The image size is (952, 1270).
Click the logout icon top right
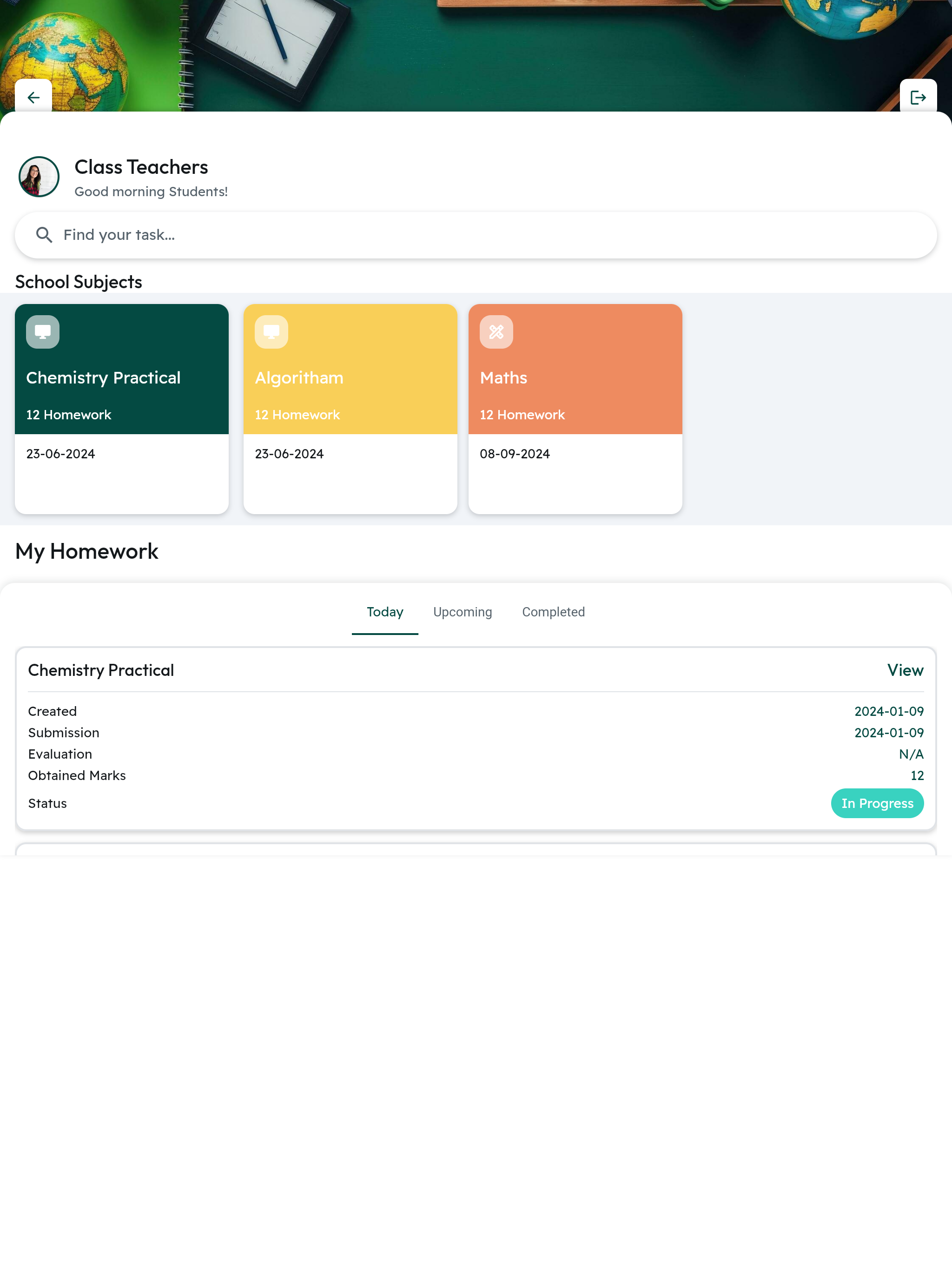(918, 98)
